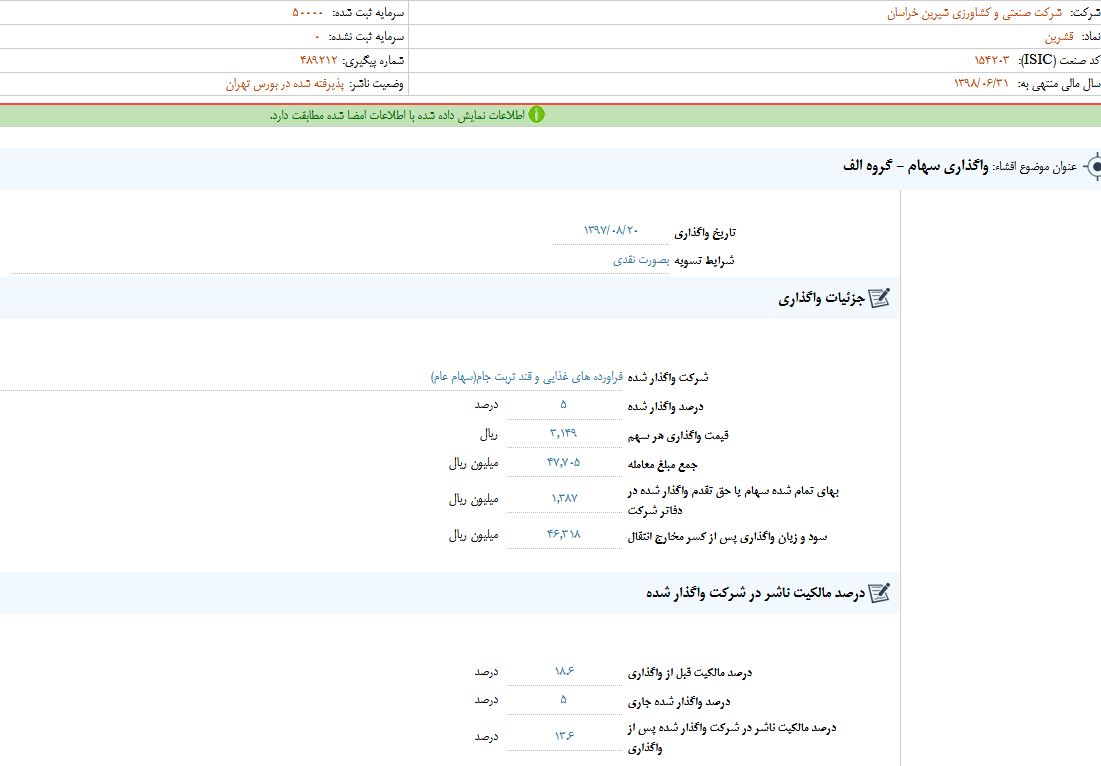Viewport: 1101px width, 766px height.
Task: Click the edit icon beside جزئیات واگذاری
Action: (x=879, y=298)
